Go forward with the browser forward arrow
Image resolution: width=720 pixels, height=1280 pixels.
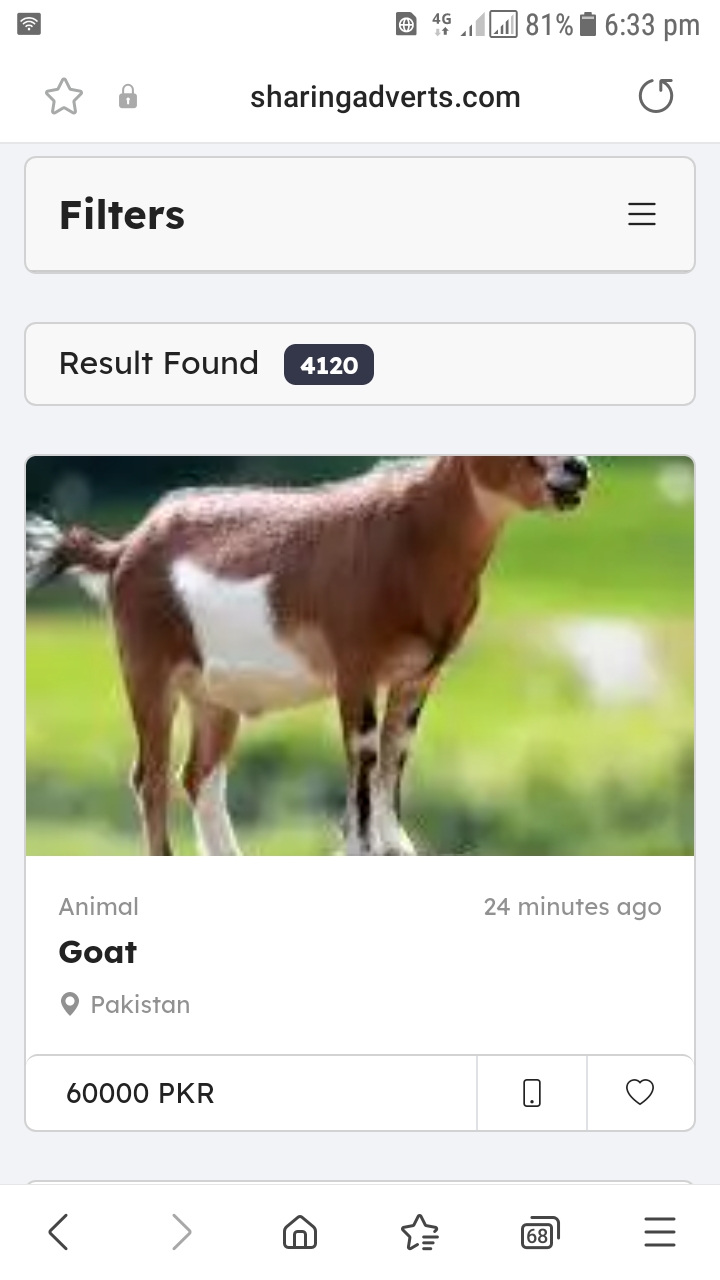[181, 1232]
